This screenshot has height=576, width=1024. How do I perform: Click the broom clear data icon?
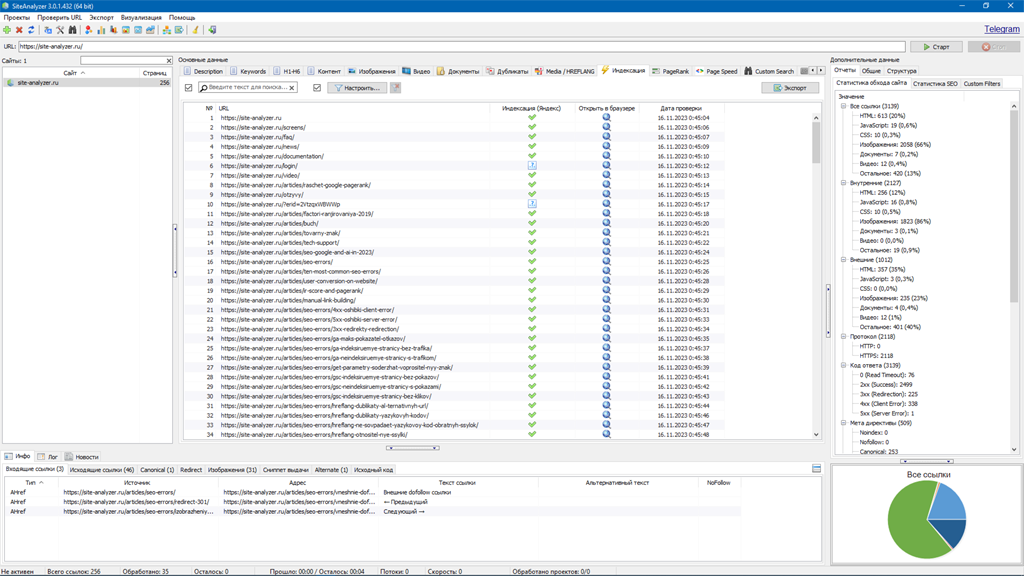tap(195, 30)
